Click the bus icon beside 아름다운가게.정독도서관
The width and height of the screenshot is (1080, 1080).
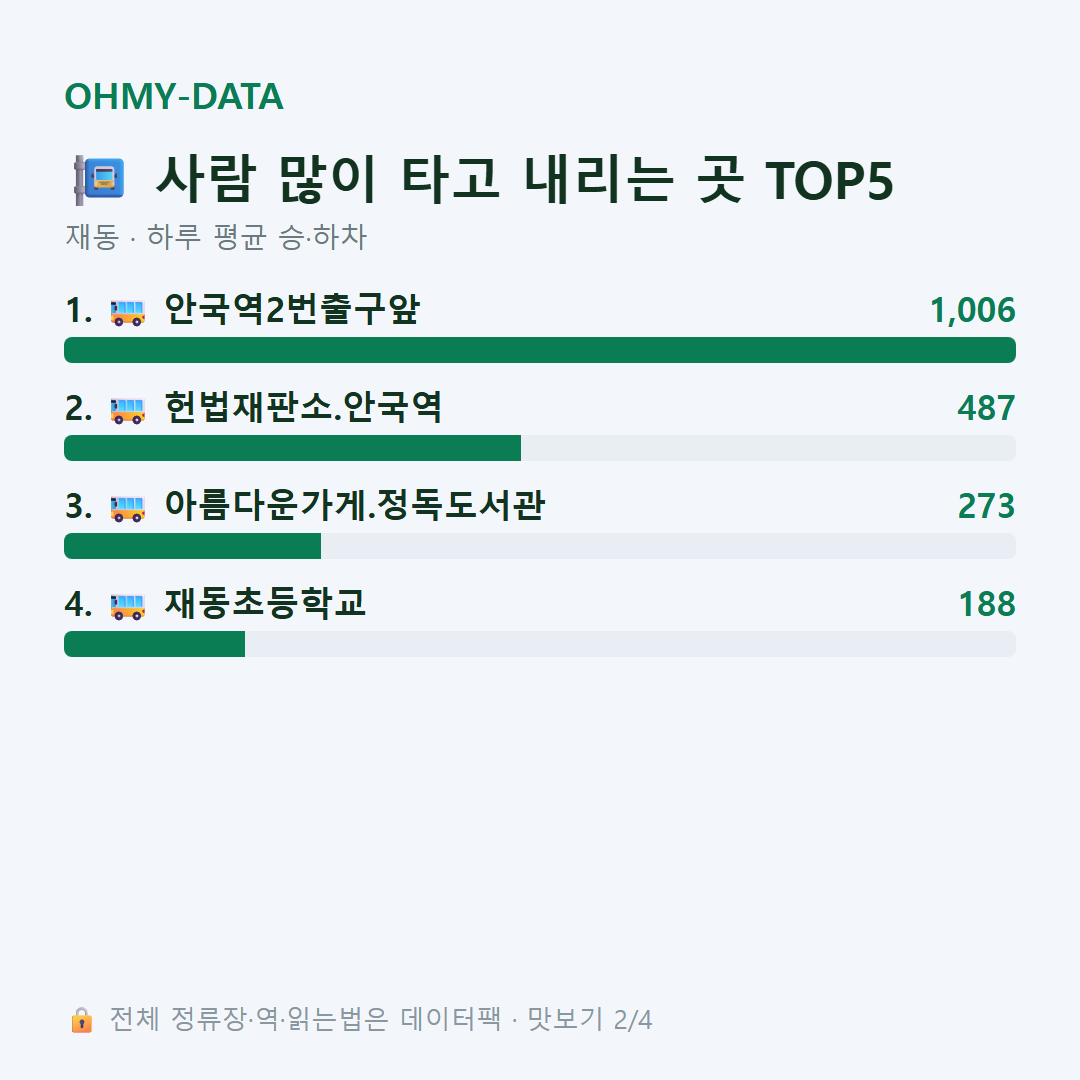[128, 508]
